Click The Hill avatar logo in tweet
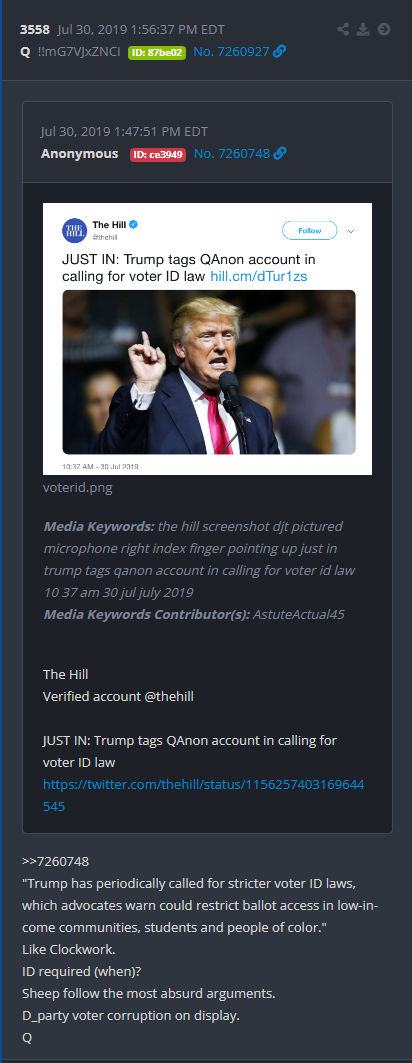The width and height of the screenshot is (412, 1063). pos(75,230)
